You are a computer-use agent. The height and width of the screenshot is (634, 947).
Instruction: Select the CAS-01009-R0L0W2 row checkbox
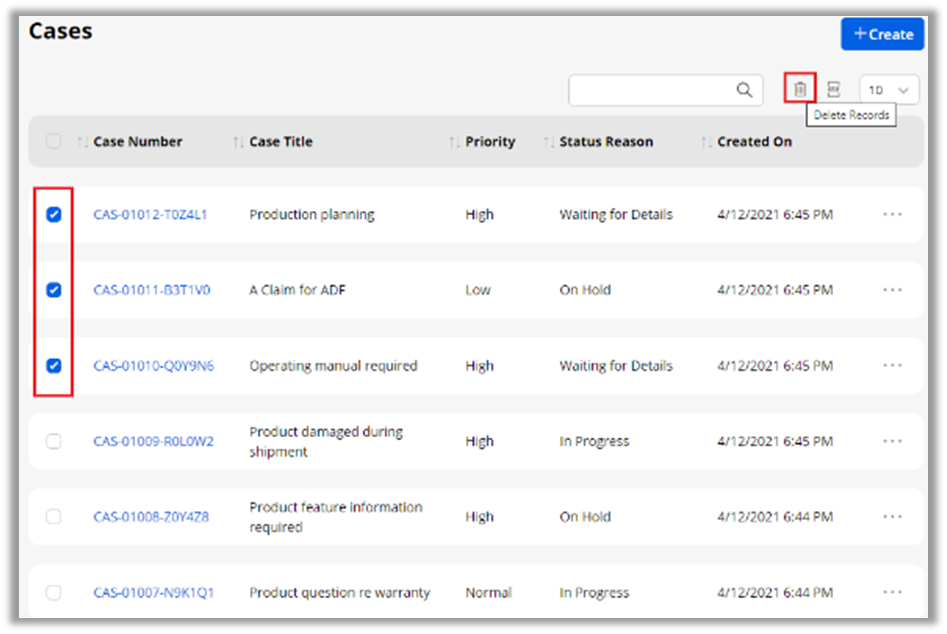(54, 441)
